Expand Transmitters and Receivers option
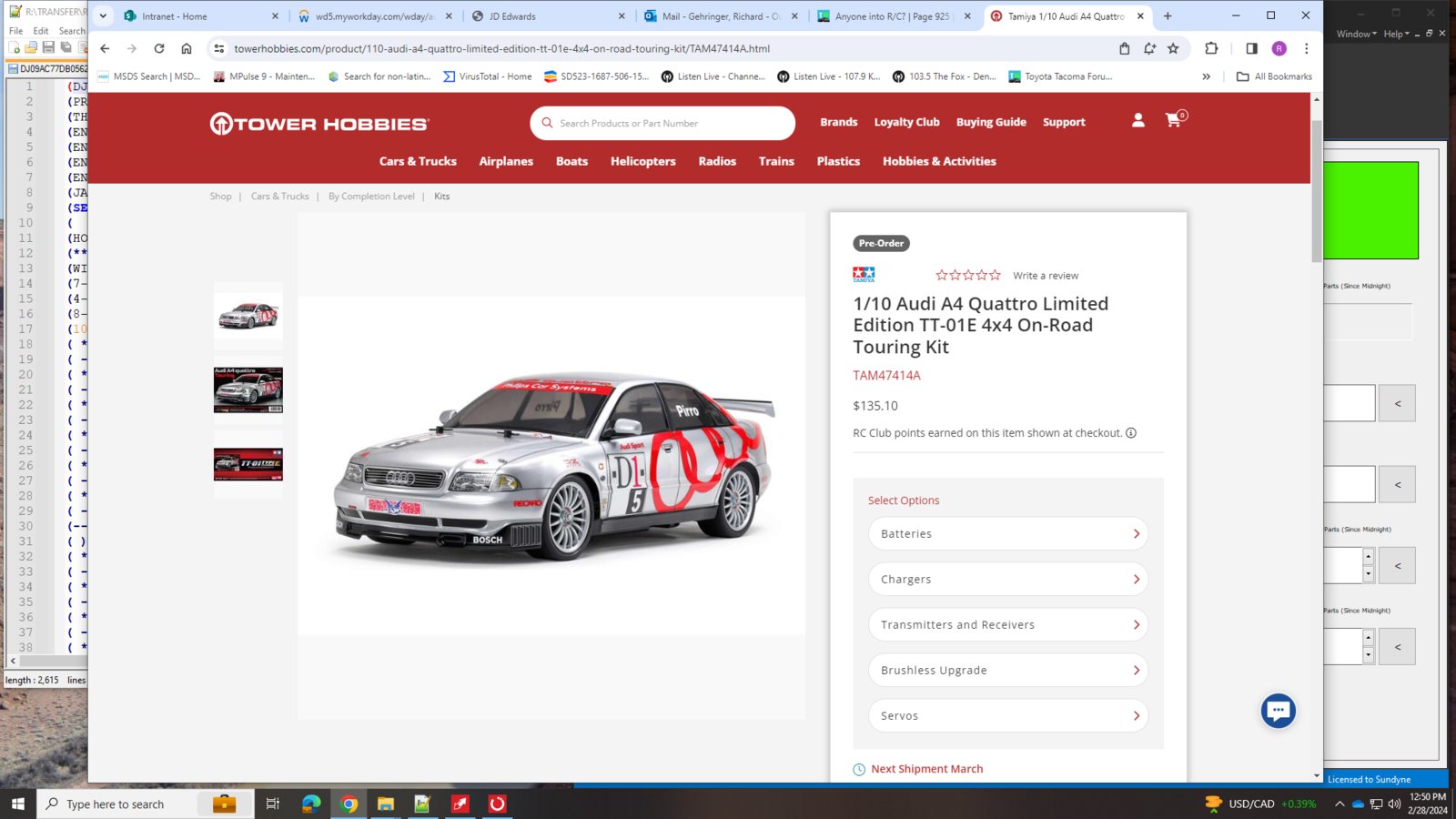 pyautogui.click(x=1008, y=625)
